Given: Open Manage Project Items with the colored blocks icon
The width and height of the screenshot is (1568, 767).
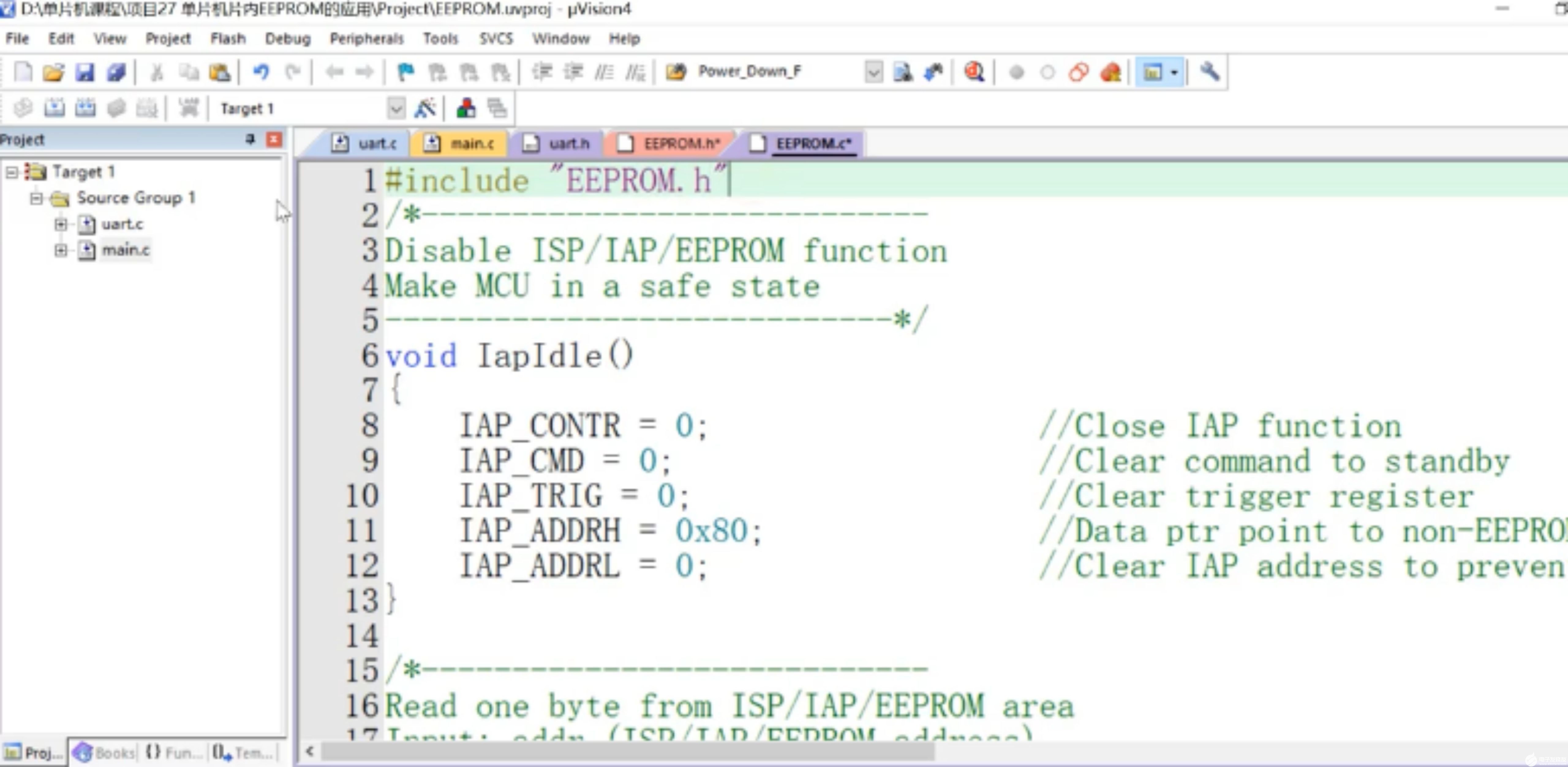Looking at the screenshot, I should point(466,108).
